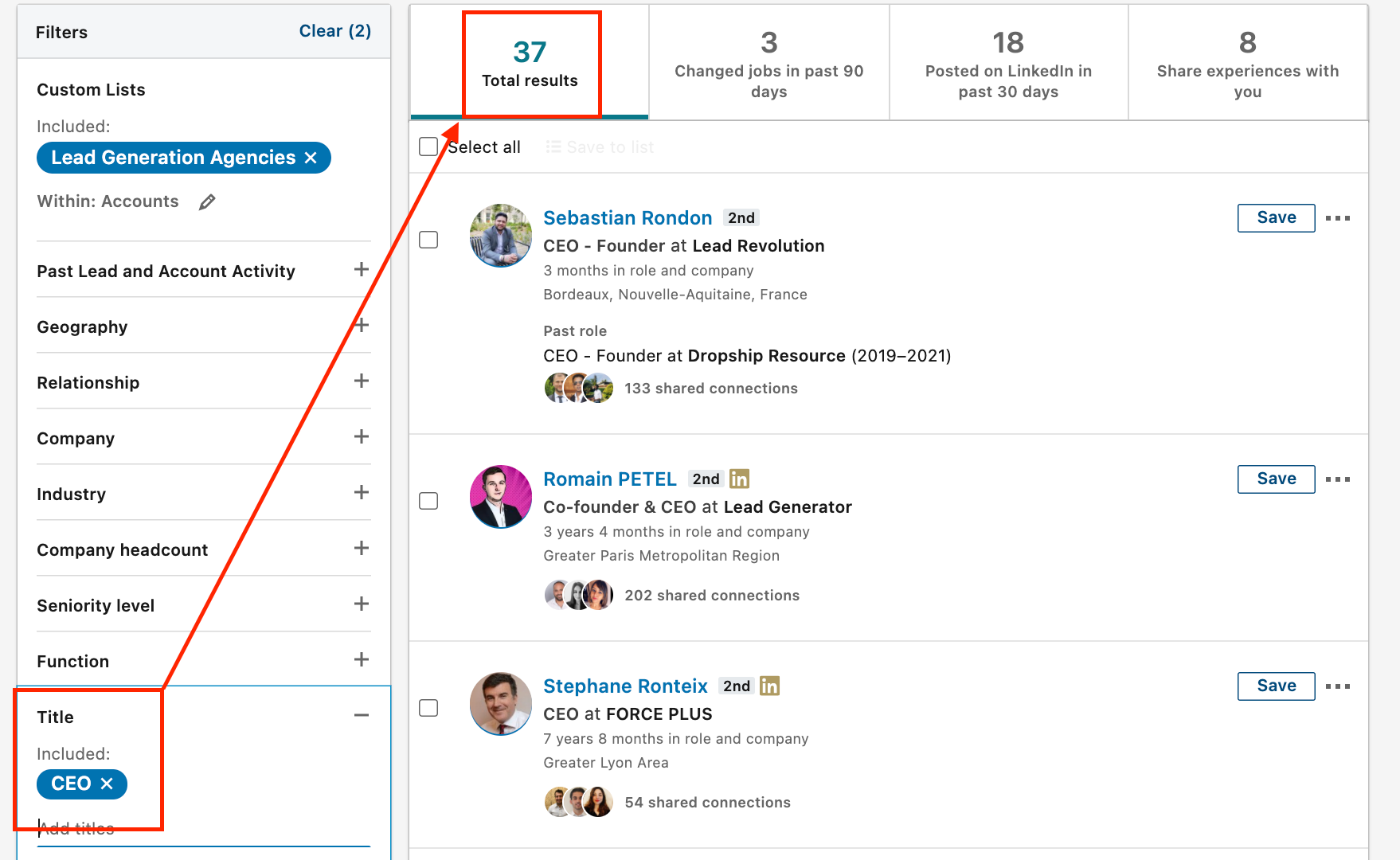Select Romain PETEL's checkbox
The image size is (1400, 860).
coord(428,501)
